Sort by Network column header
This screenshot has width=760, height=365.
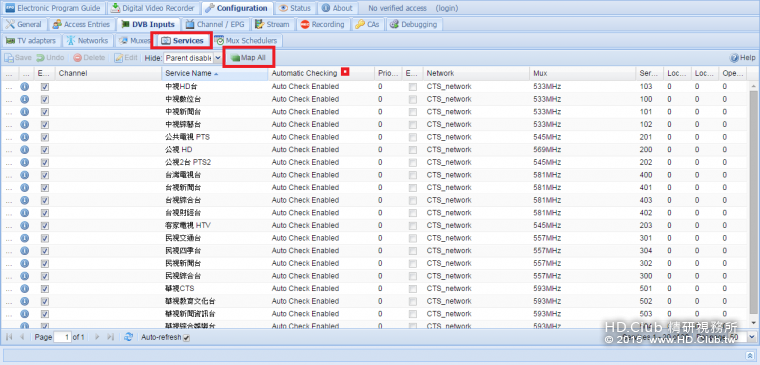pos(476,73)
